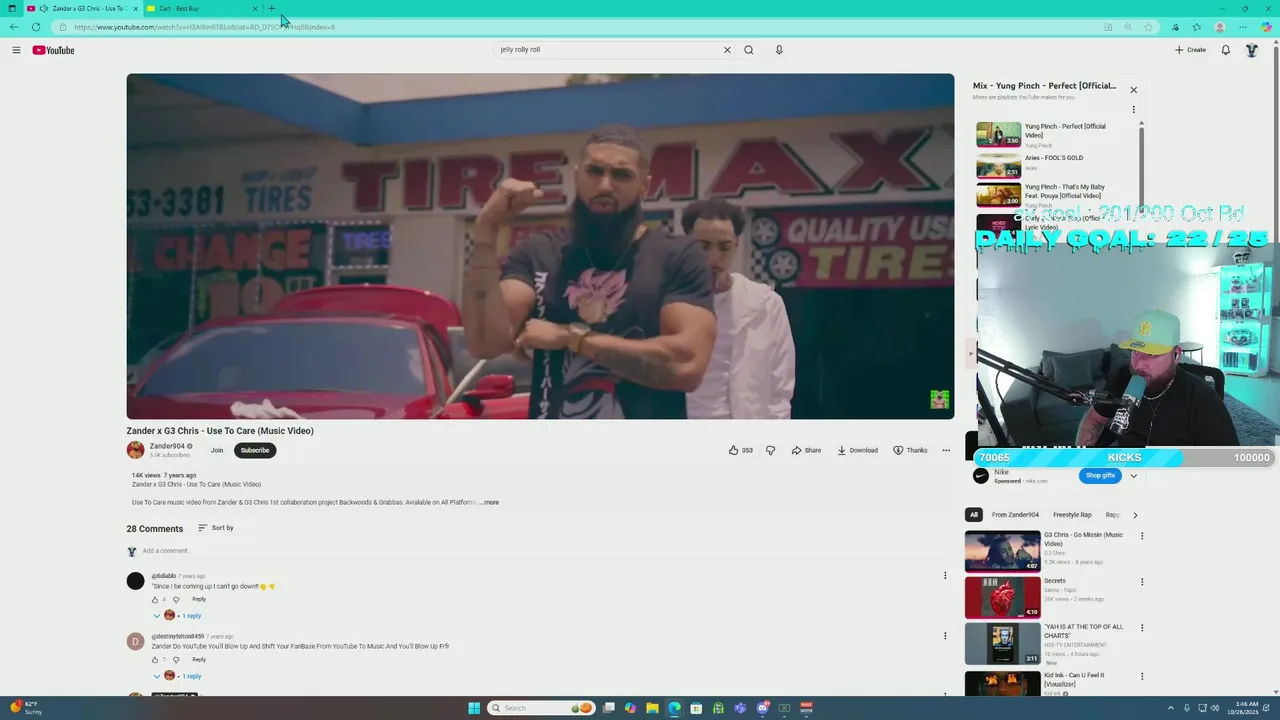Reply to the @6diablo comment

point(199,600)
